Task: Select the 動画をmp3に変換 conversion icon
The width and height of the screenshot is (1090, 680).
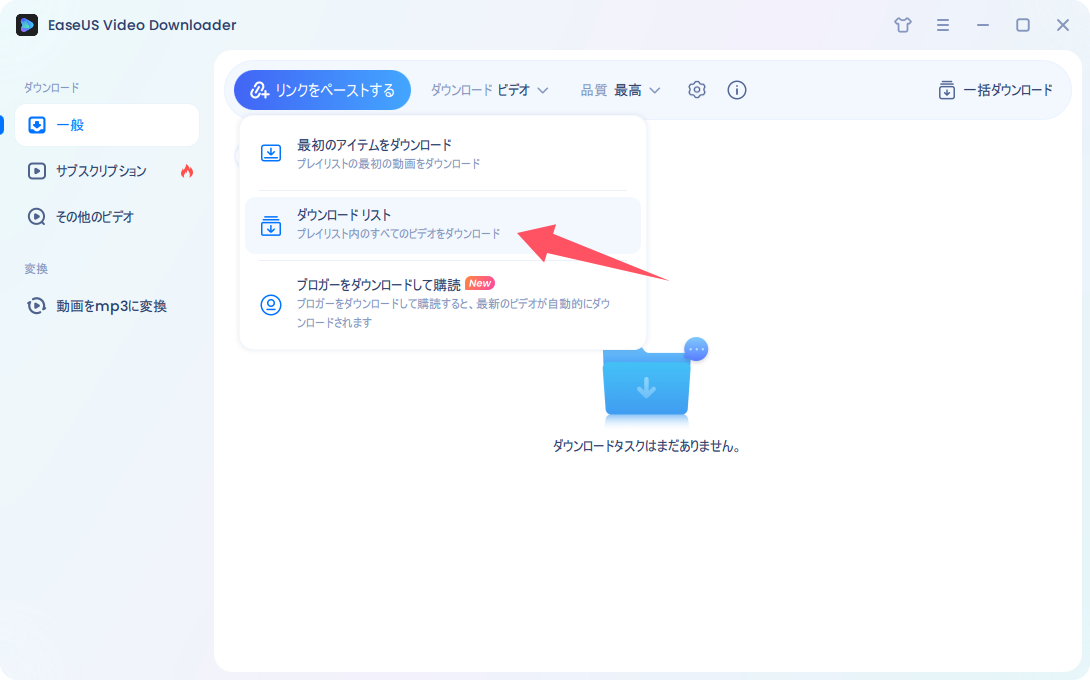Action: tap(38, 306)
